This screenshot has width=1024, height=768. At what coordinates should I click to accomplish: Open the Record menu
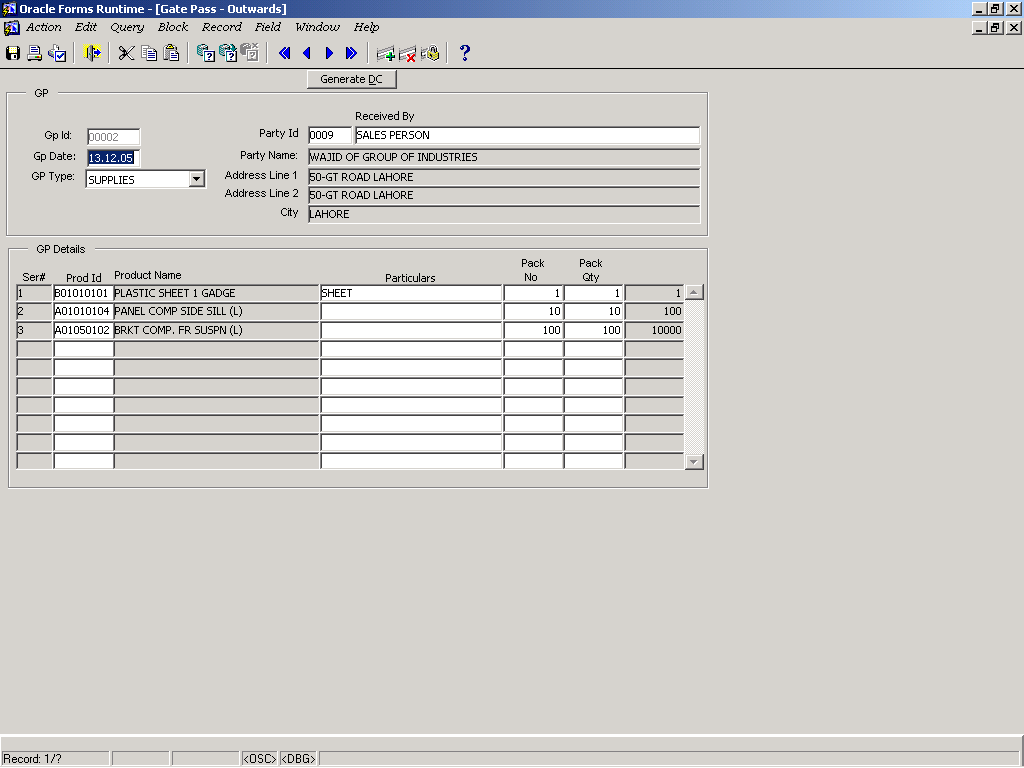point(221,27)
